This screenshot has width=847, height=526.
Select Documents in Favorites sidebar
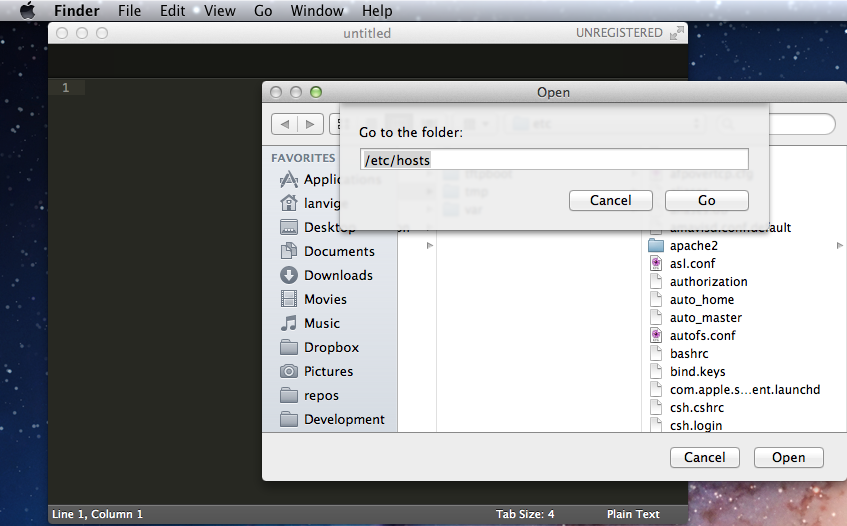pyautogui.click(x=327, y=251)
